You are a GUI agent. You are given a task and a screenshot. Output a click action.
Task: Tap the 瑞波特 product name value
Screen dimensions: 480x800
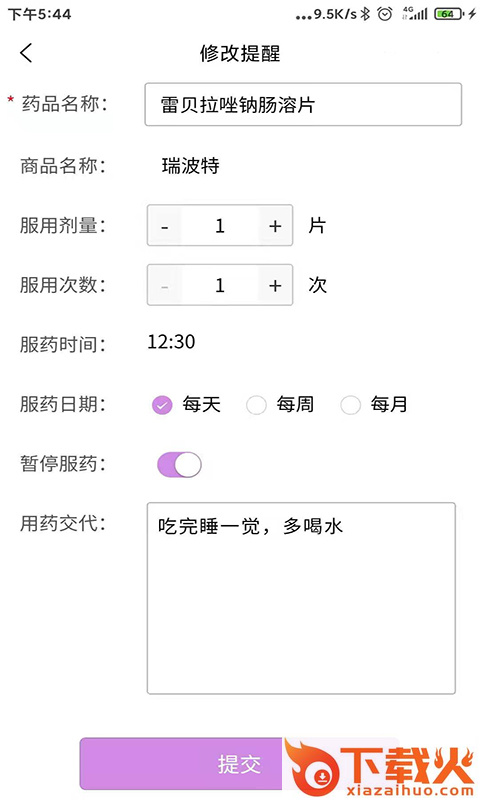pyautogui.click(x=190, y=166)
